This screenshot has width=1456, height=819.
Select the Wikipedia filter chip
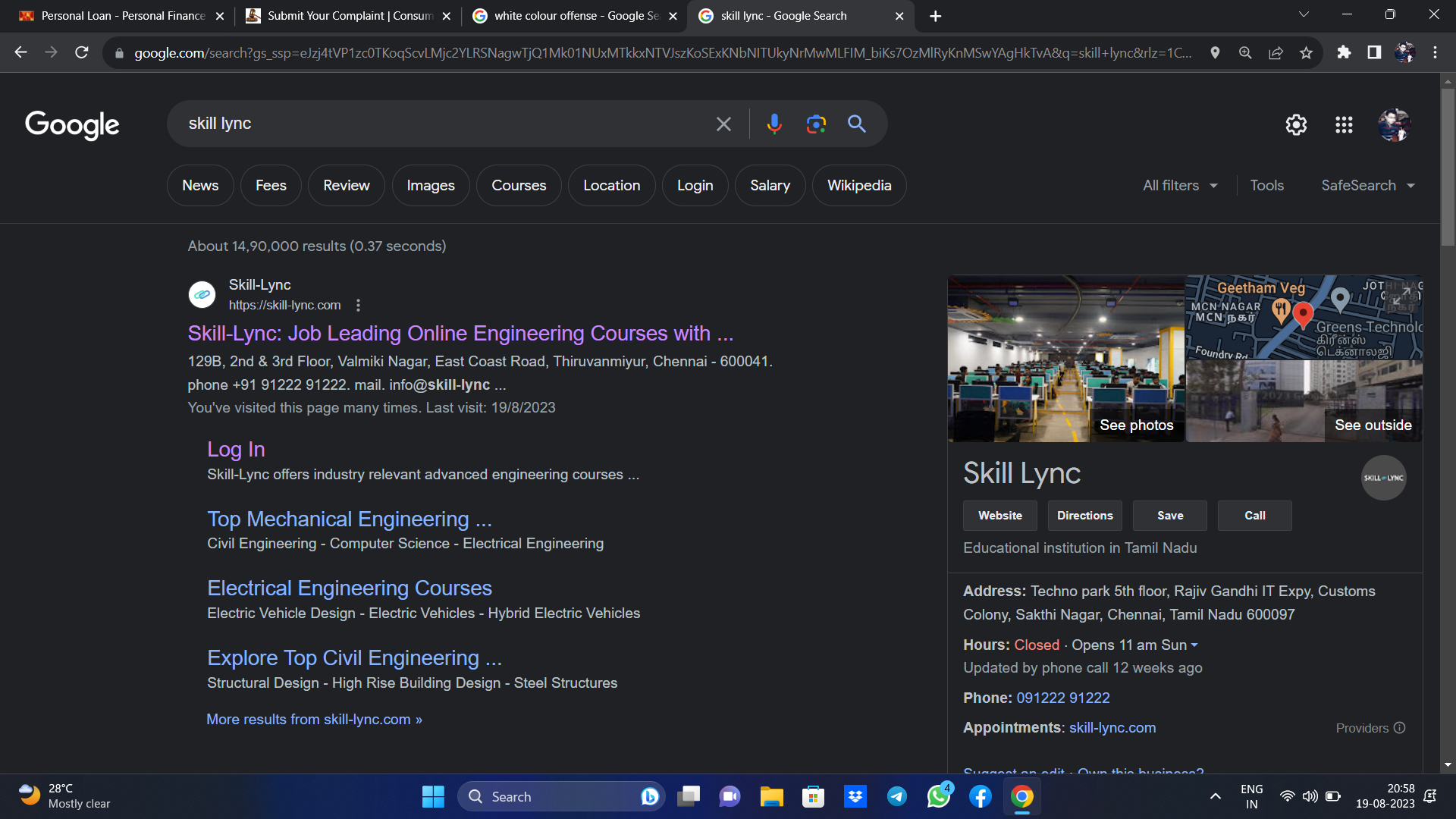(x=859, y=185)
